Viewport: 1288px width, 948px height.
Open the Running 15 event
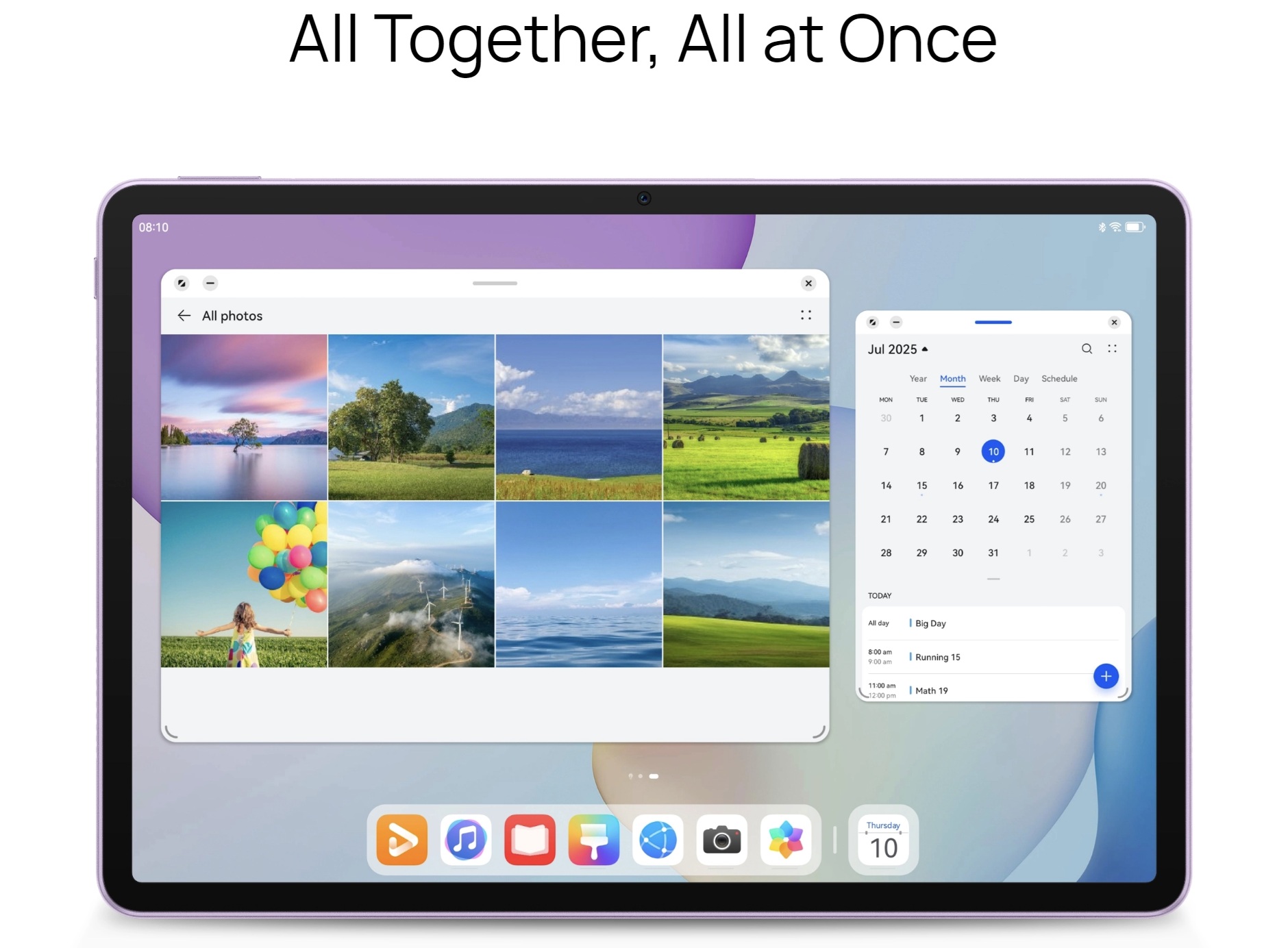993,657
